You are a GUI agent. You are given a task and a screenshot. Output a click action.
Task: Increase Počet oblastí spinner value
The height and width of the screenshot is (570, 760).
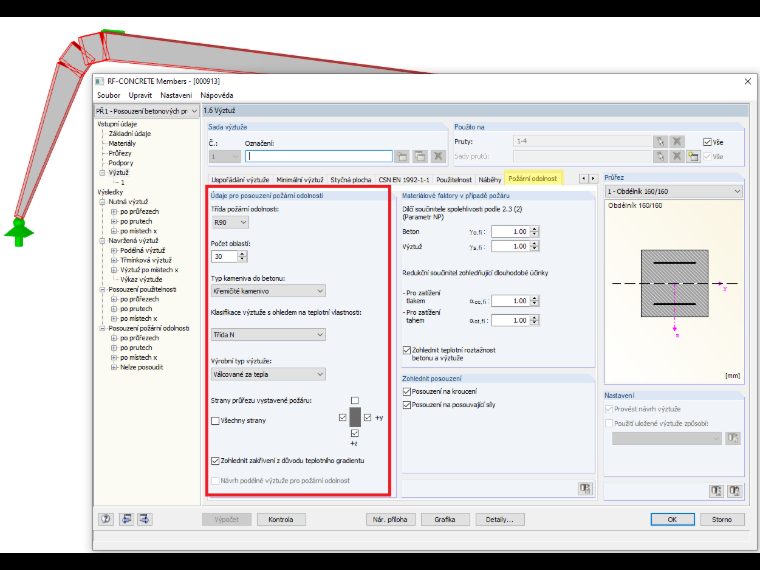242,253
